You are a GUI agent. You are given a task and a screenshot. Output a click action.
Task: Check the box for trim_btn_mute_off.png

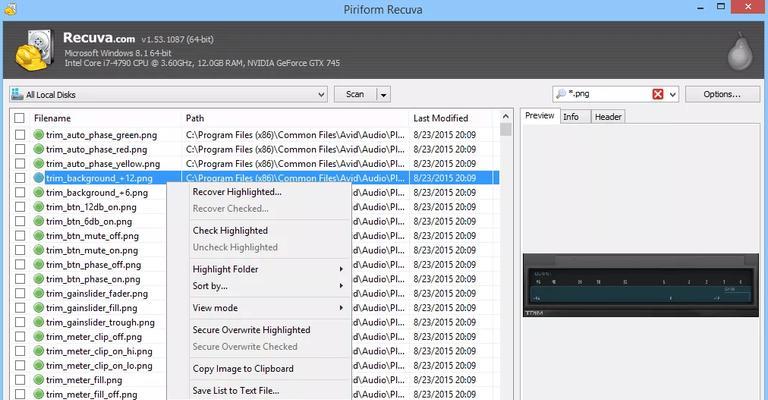click(x=20, y=236)
